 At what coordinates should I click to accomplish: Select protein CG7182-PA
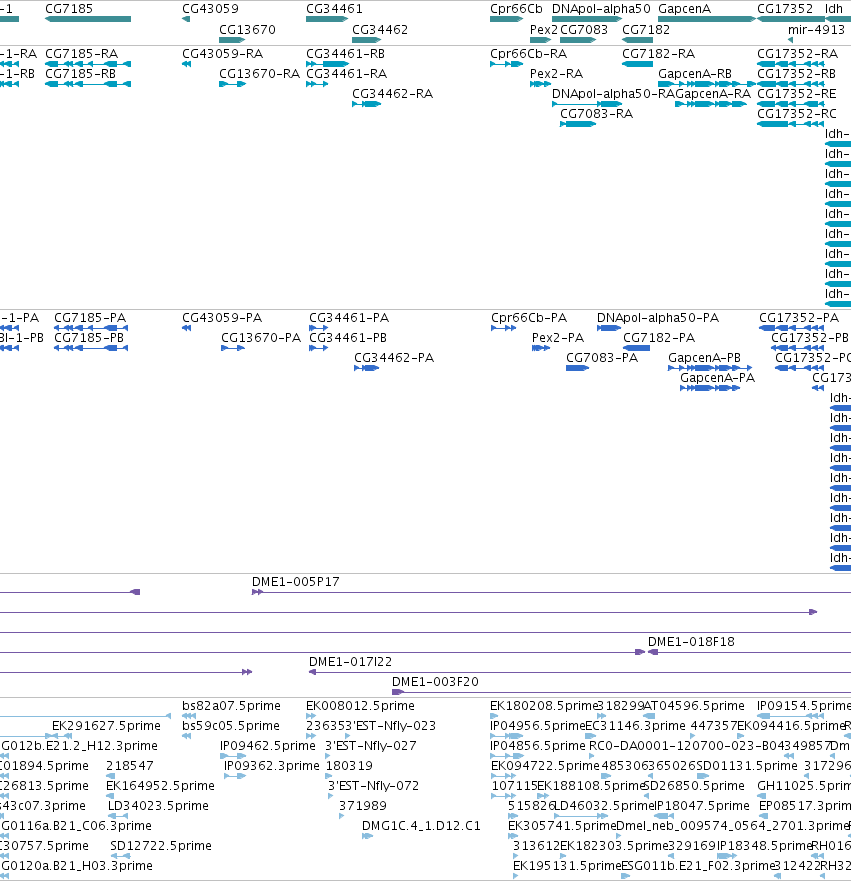tap(659, 338)
